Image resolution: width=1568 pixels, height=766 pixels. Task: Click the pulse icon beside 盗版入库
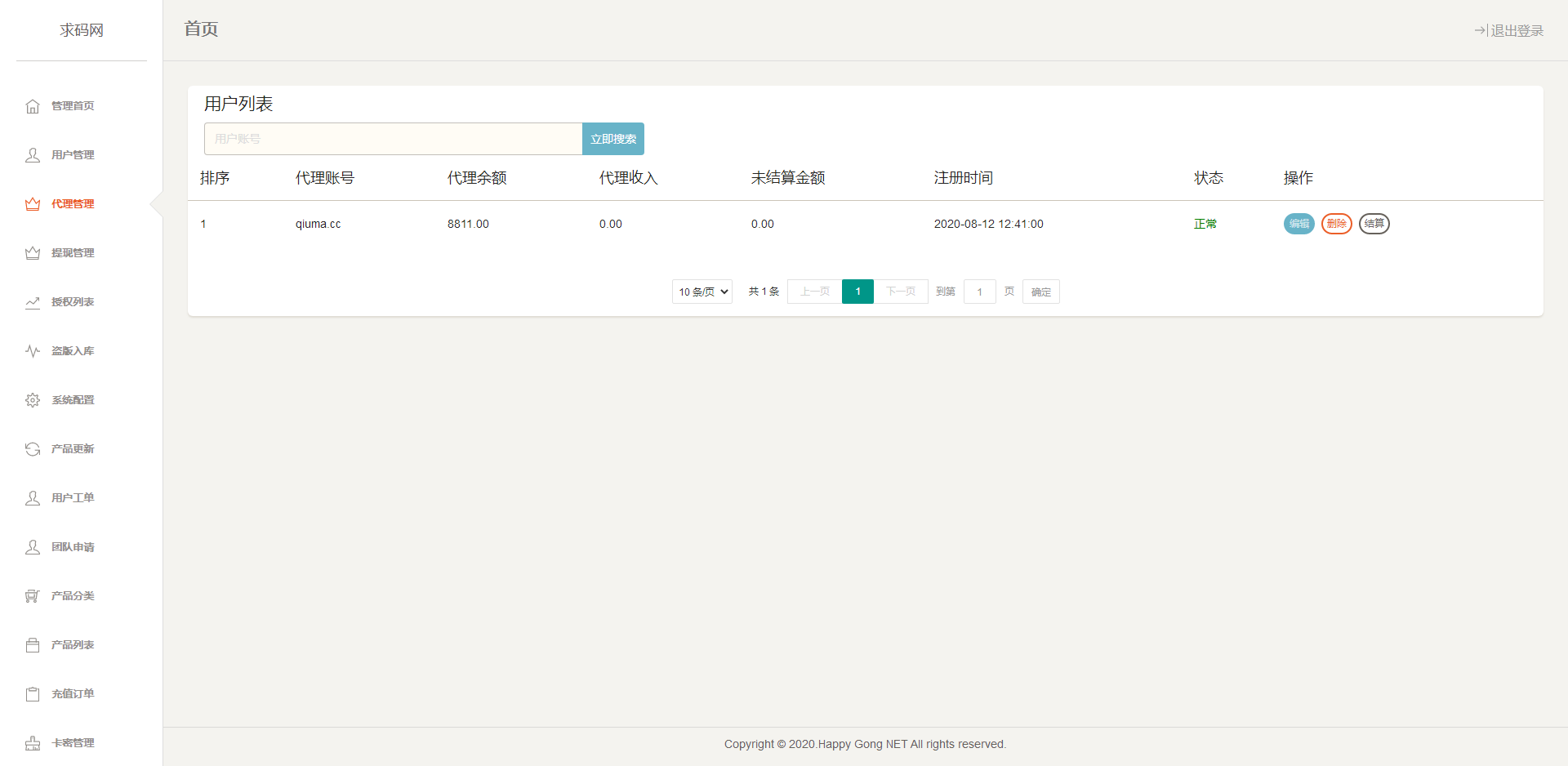33,351
